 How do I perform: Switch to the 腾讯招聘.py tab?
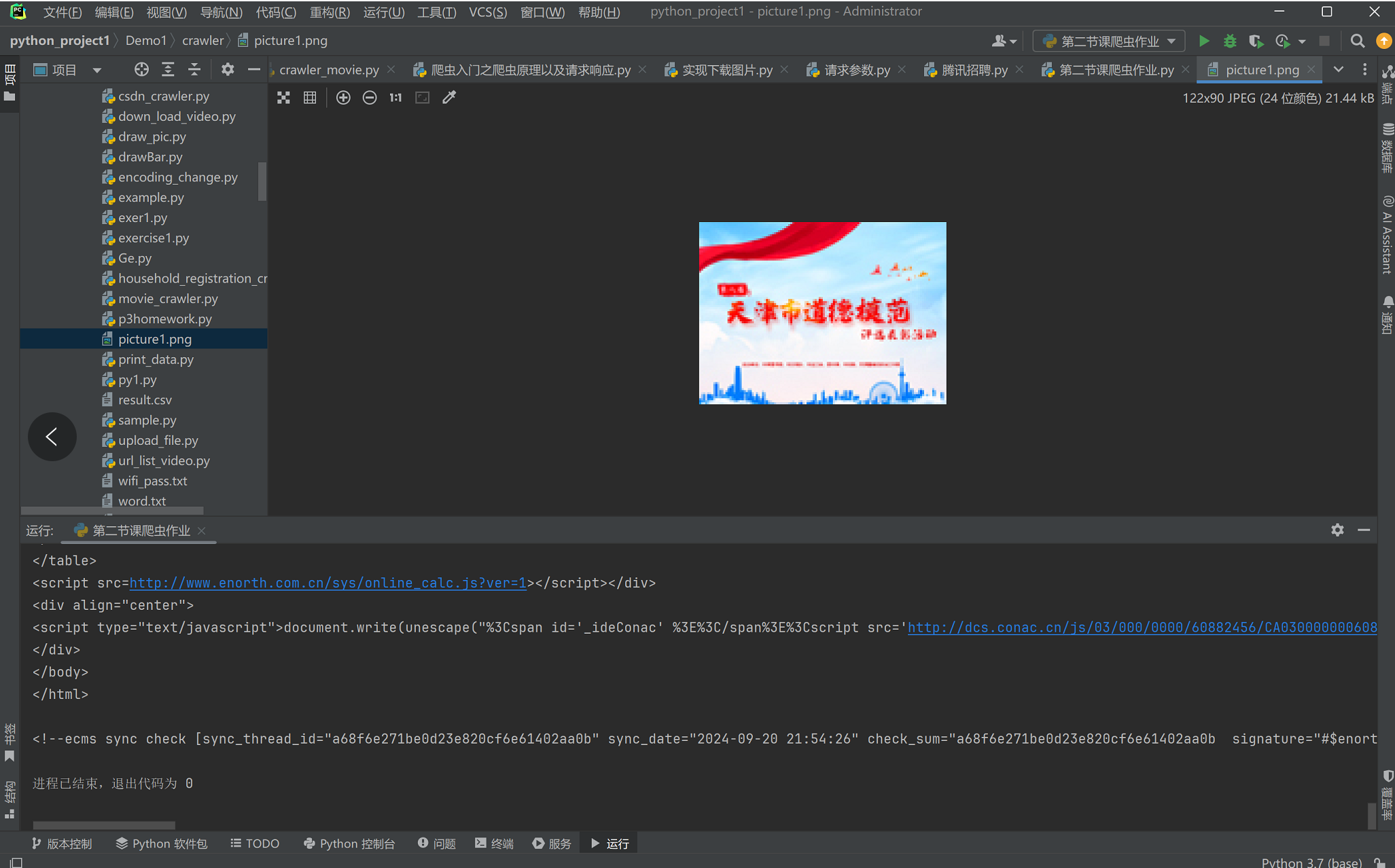(974, 70)
